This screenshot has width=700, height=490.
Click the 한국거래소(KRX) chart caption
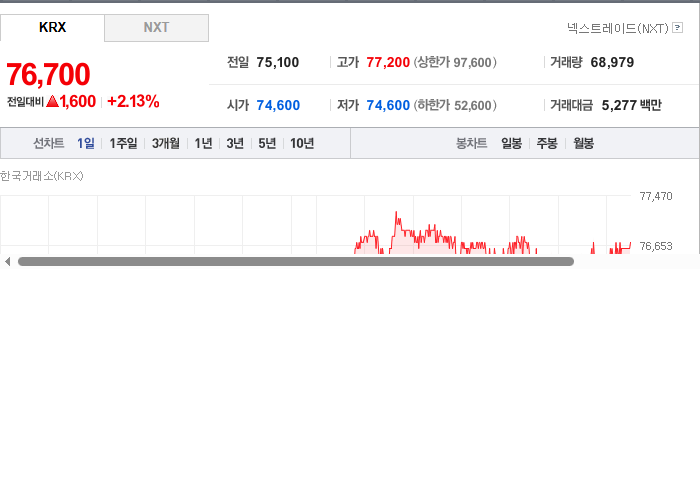coord(42,176)
